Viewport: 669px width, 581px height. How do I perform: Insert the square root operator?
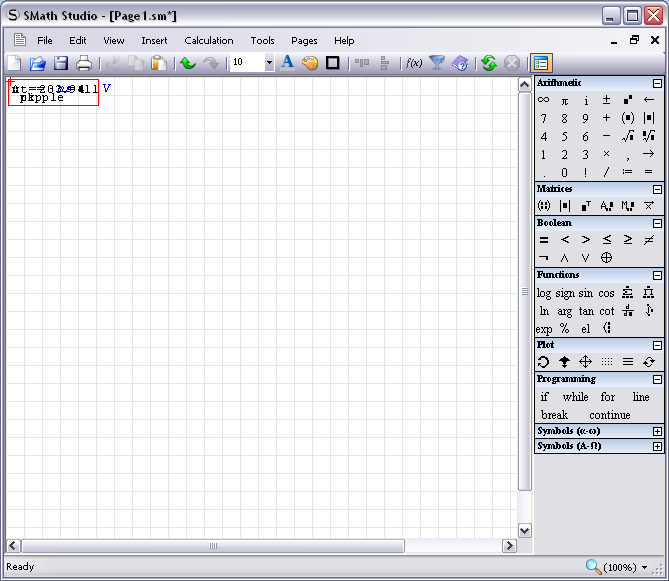[627, 136]
